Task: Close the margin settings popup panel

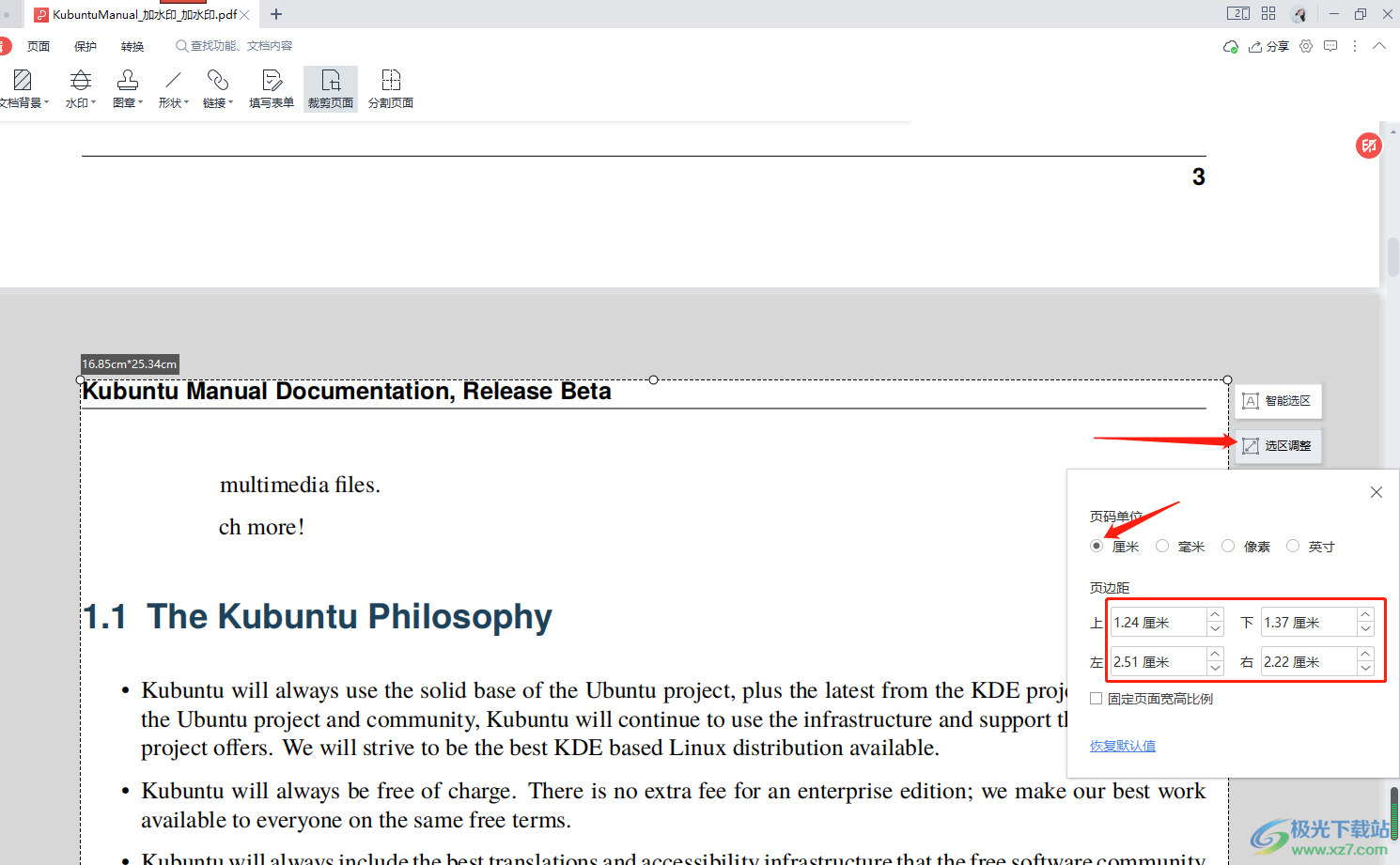Action: coord(1377,492)
